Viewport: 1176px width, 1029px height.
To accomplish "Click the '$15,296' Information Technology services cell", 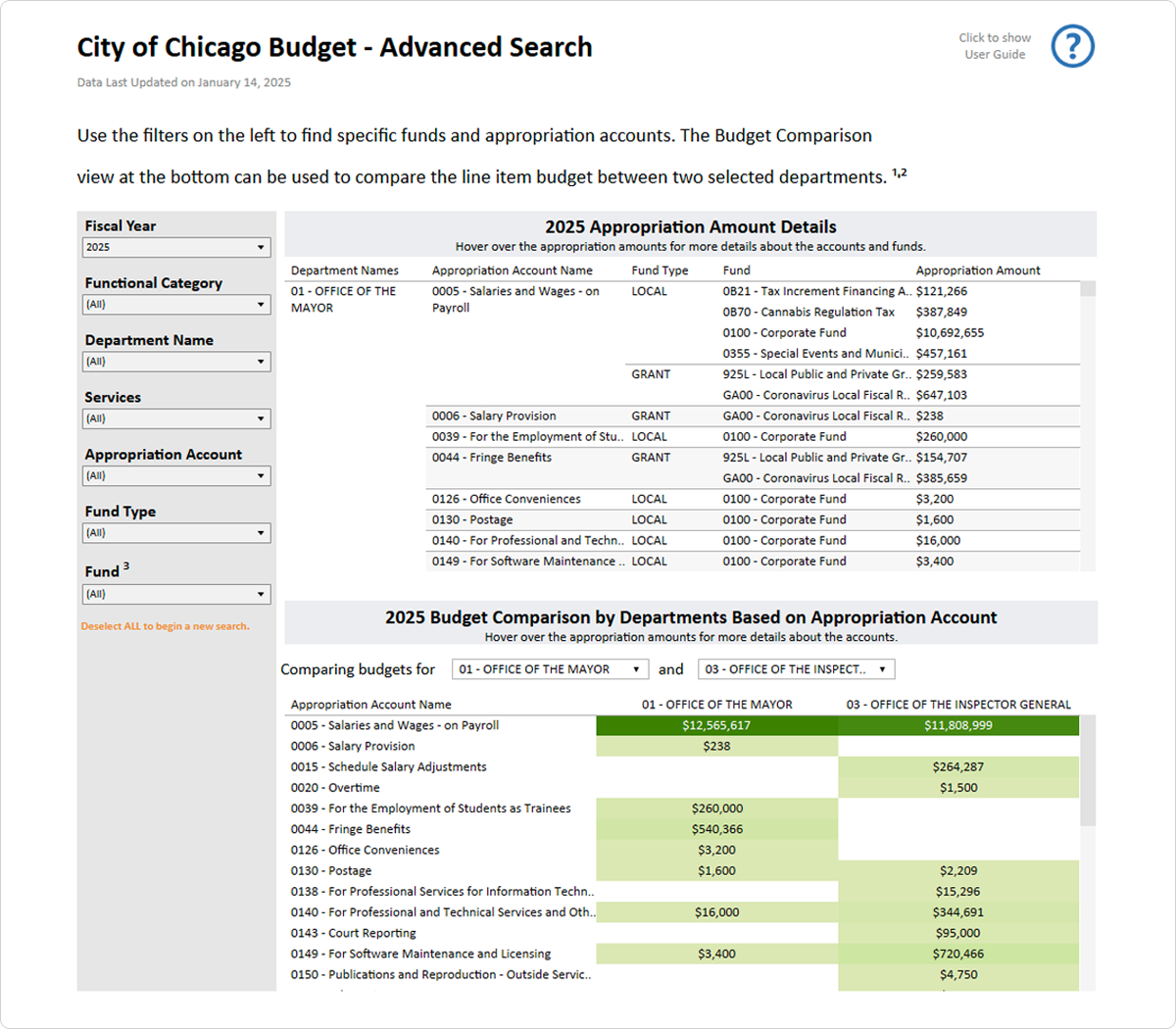I will 958,892.
